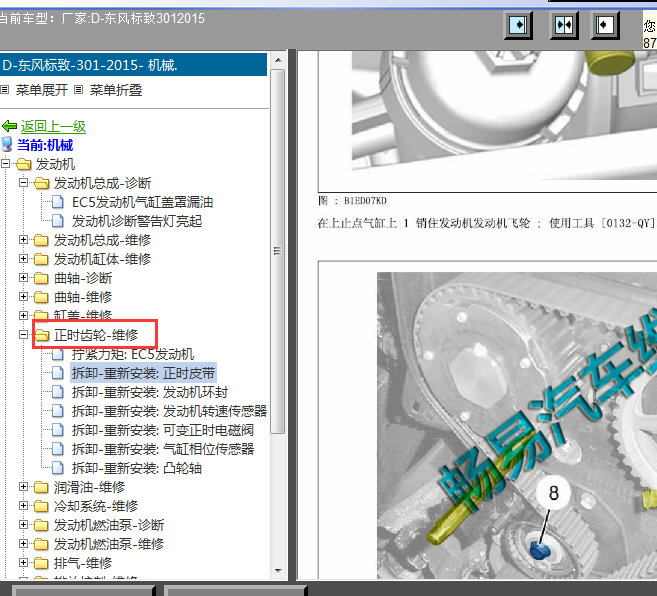Click the D-东风标致-301-2015- 机械 header bar
This screenshot has width=657, height=596.
tap(133, 65)
